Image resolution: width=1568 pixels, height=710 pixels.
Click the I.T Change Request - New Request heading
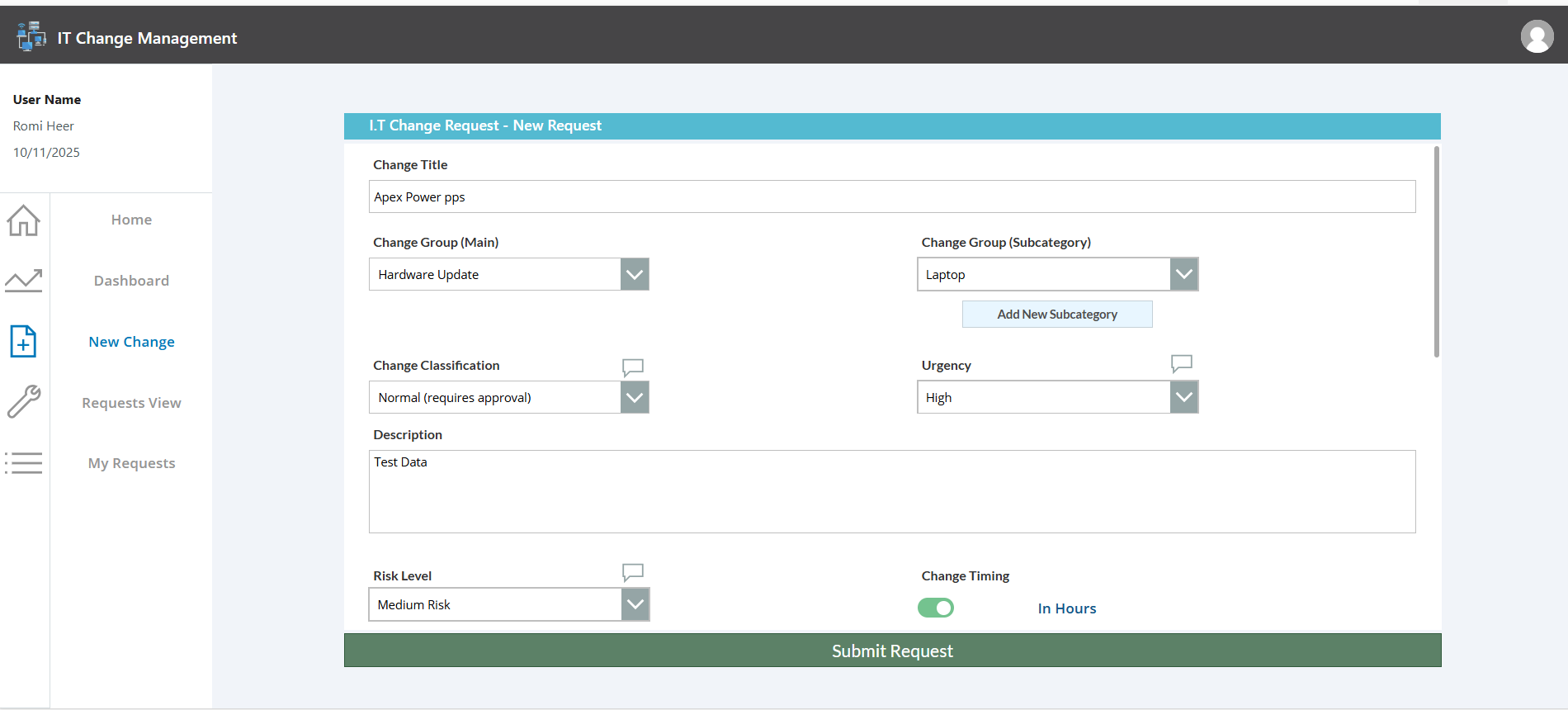(x=485, y=125)
